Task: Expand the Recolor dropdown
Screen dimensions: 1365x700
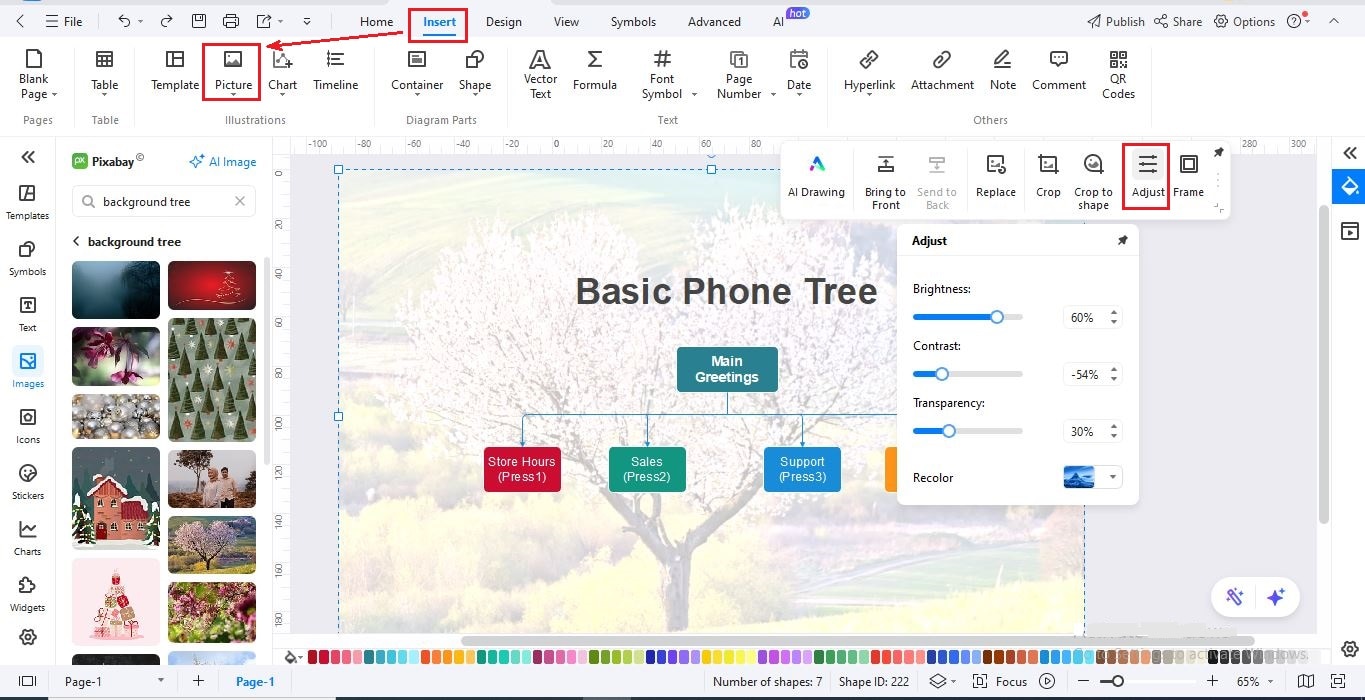Action: tap(1113, 477)
